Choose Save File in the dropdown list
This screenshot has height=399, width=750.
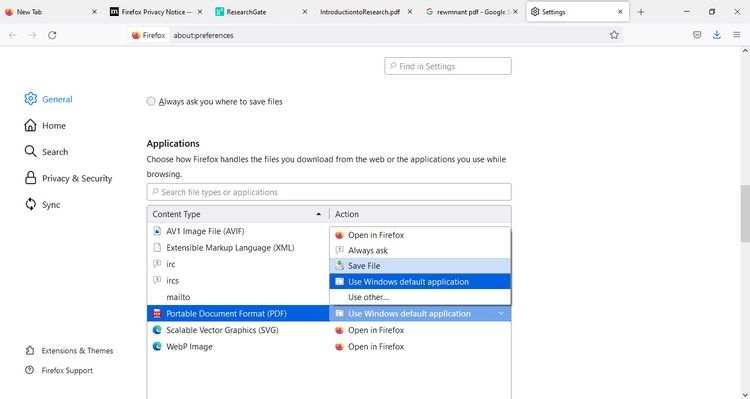coord(420,266)
